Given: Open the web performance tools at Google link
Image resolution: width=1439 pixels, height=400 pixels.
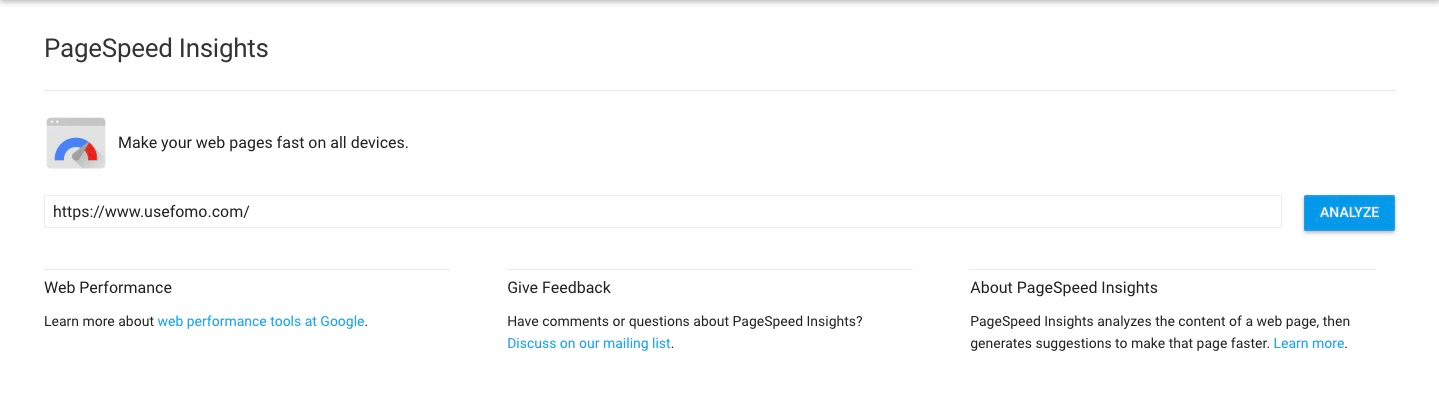Looking at the screenshot, I should [x=261, y=322].
